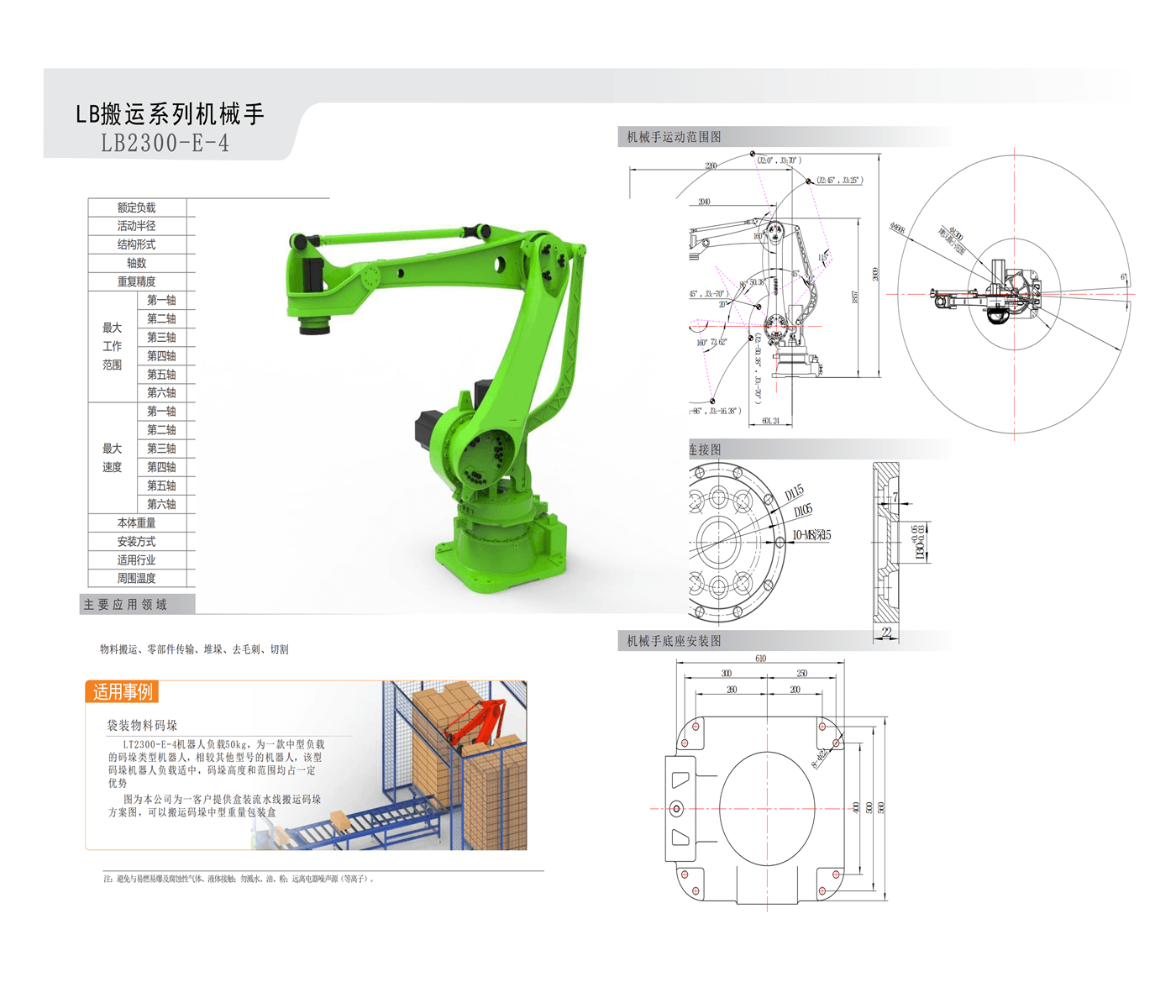Click '第四轴' in the 最大工作范围 group
This screenshot has height=1008, width=1176.
tap(161, 355)
